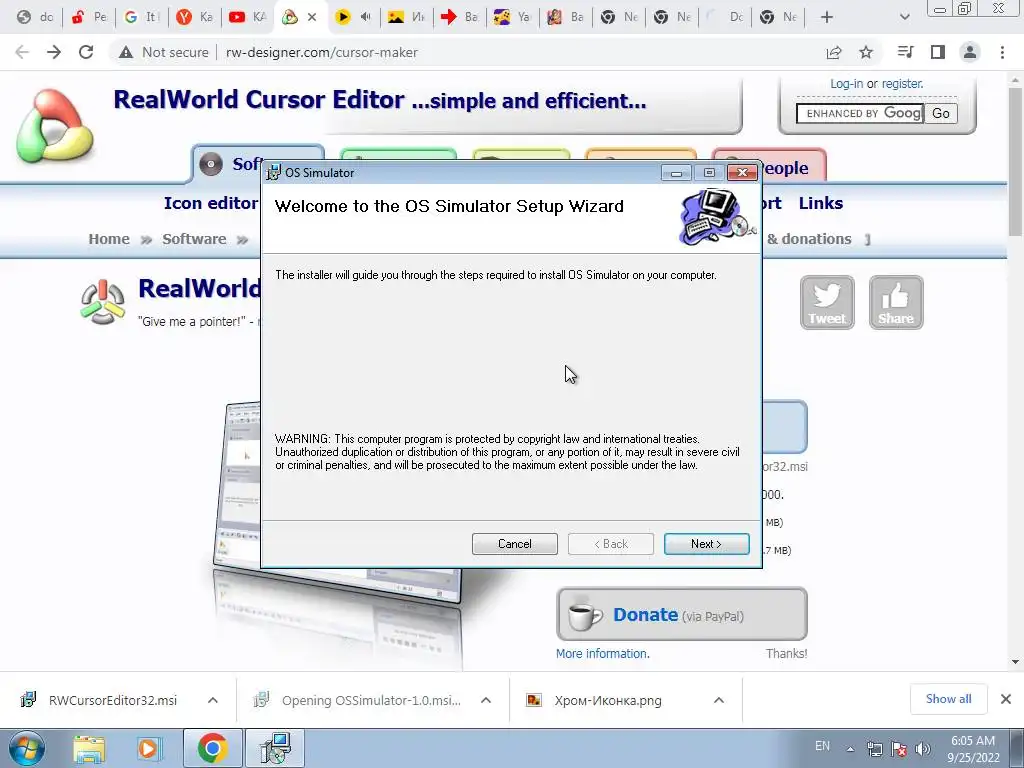Click the volume speaker tray icon
The width and height of the screenshot is (1024, 768).
coord(923,749)
